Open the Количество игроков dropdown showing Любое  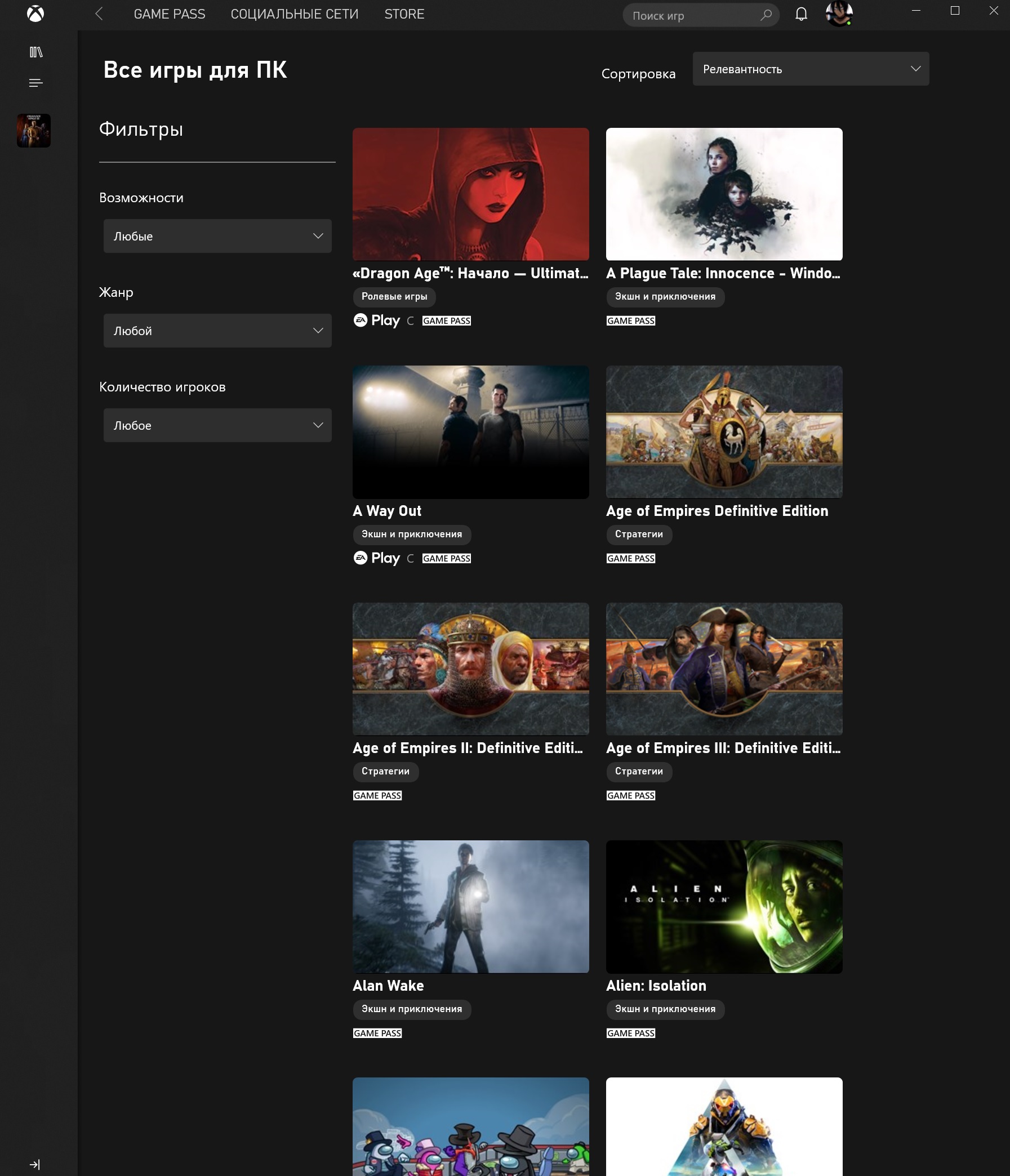(x=217, y=426)
